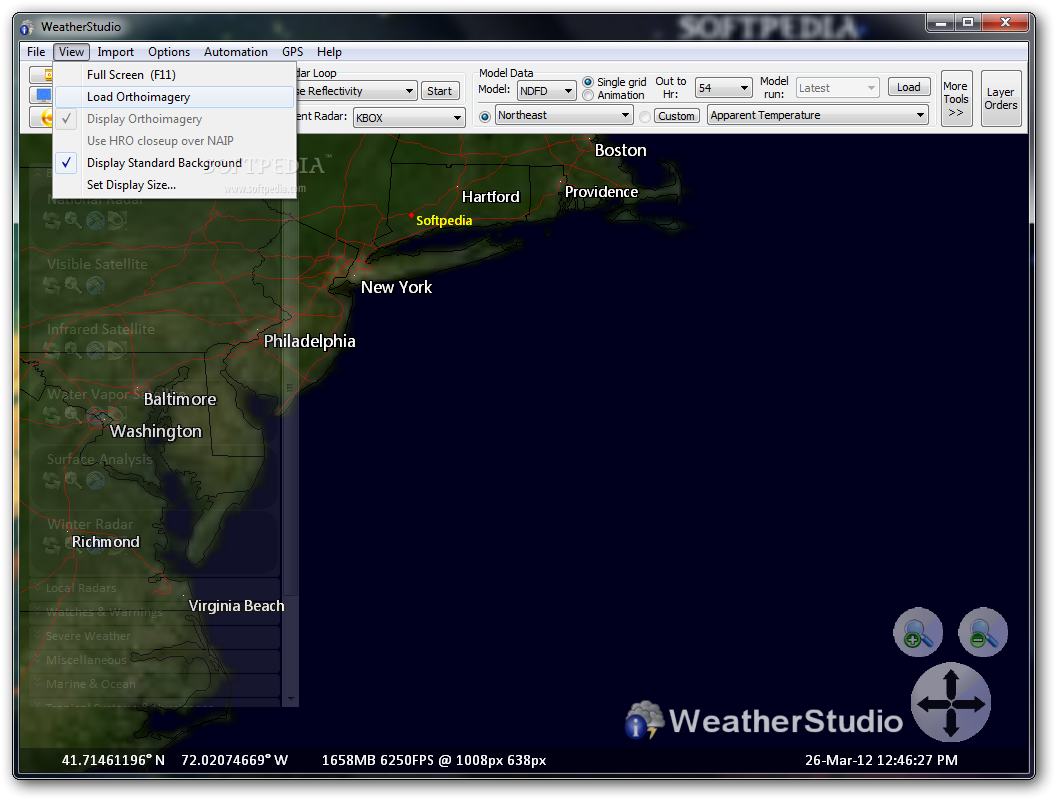Viewport: 1056px width, 800px height.
Task: Choose Set Display Size from View menu
Action: 174,185
